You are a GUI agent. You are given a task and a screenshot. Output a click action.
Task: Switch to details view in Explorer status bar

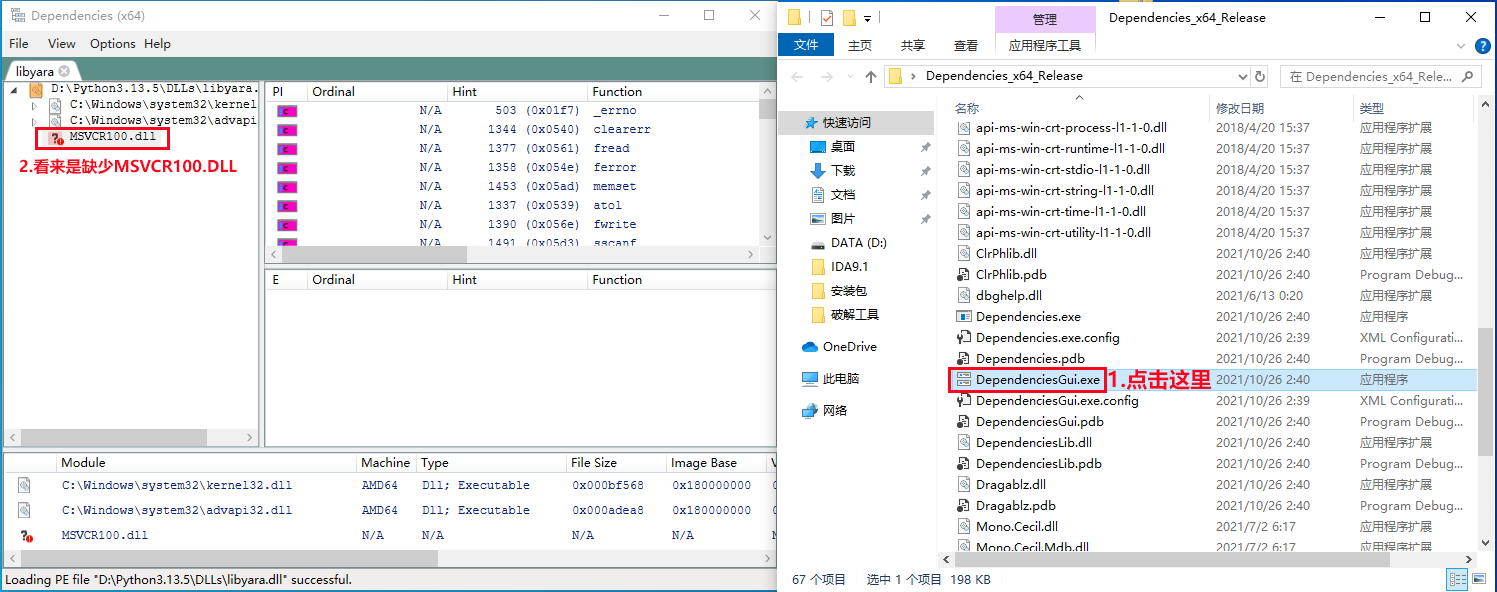pos(1458,579)
